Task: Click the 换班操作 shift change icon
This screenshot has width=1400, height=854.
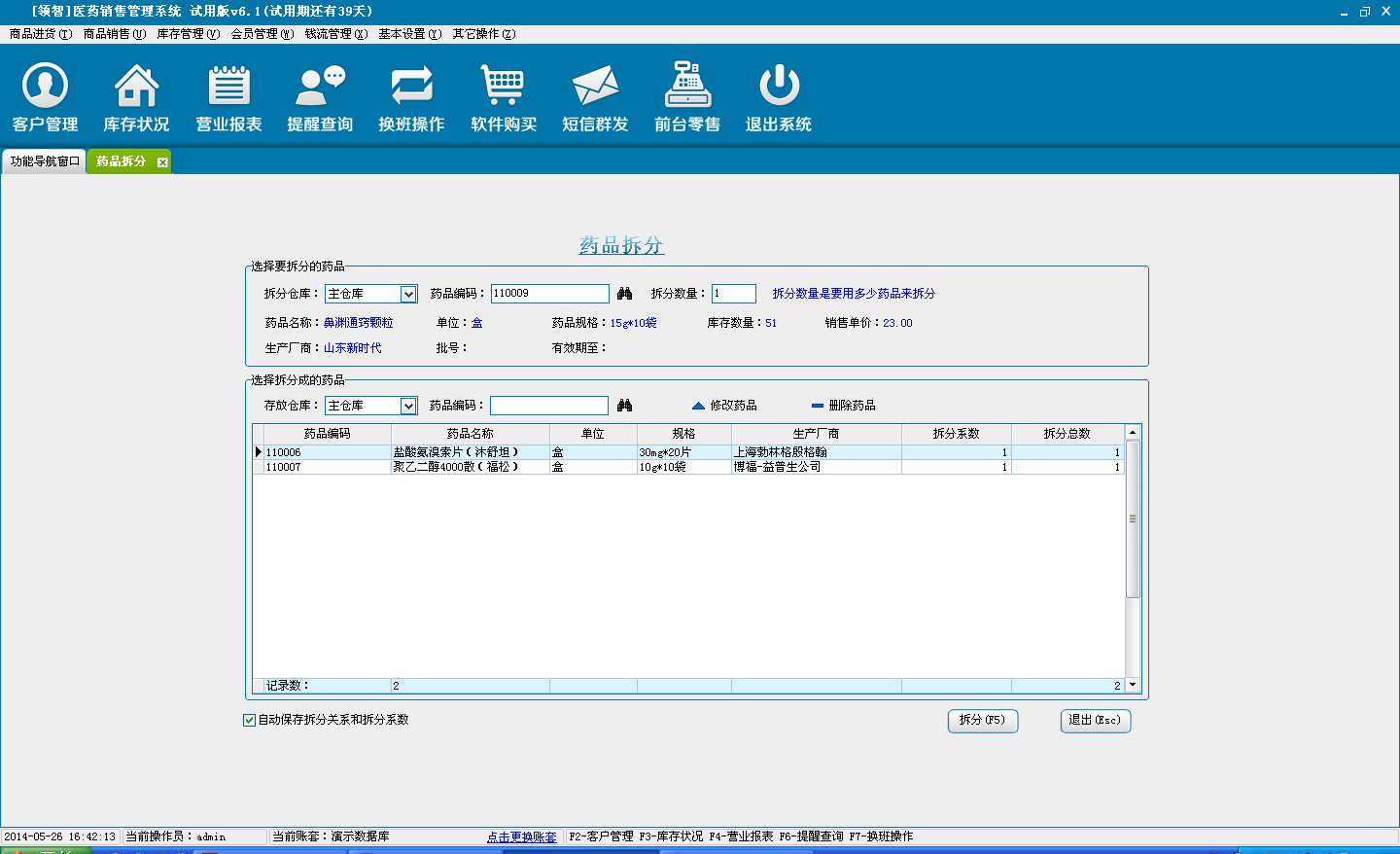Action: pos(411,87)
